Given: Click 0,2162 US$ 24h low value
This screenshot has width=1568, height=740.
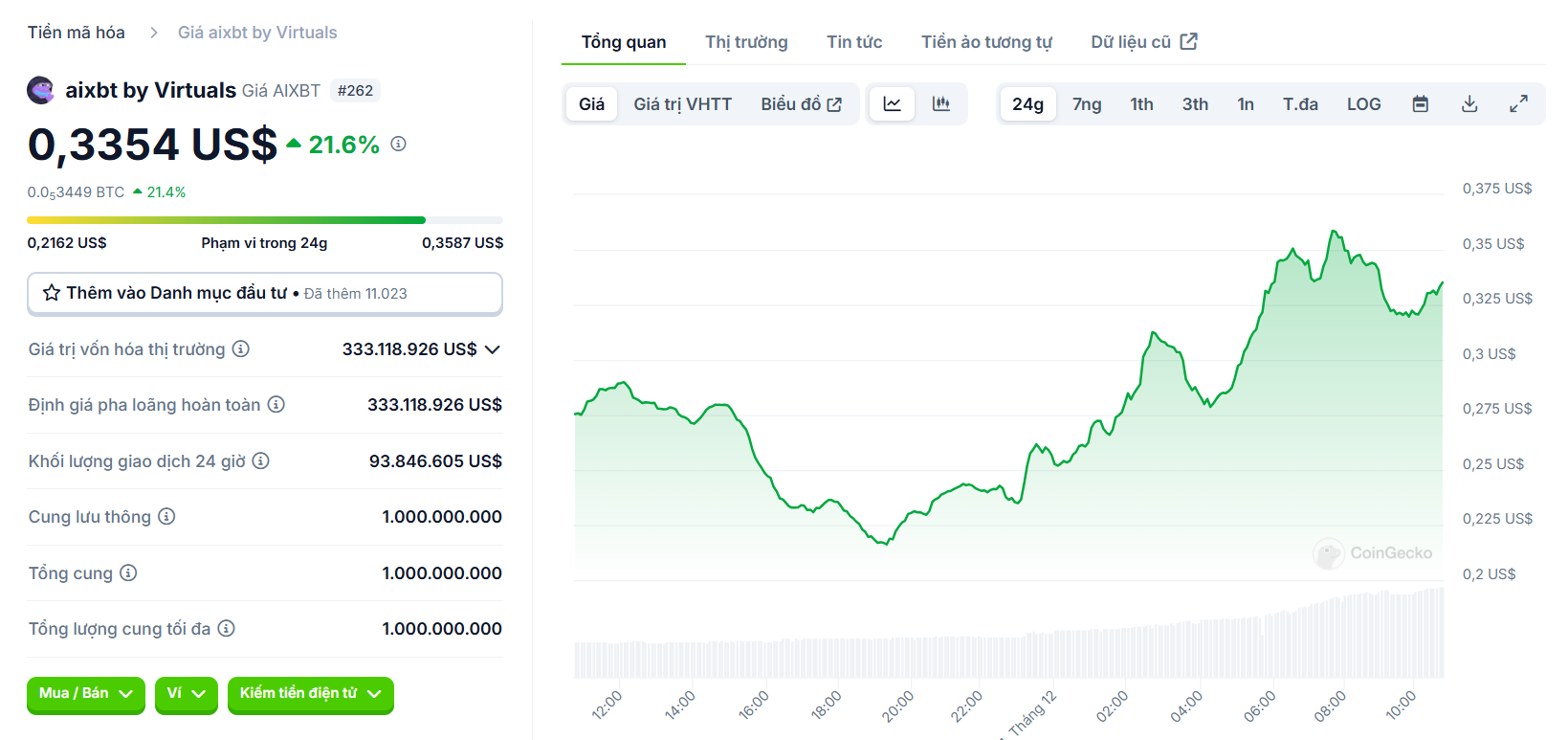Looking at the screenshot, I should coord(67,243).
